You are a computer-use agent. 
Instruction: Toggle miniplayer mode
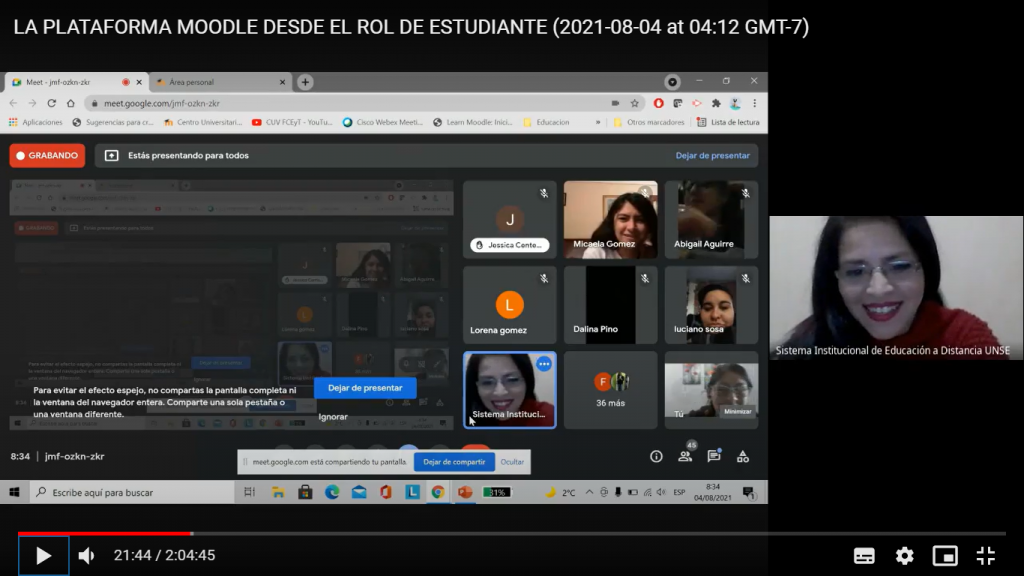[x=945, y=556]
